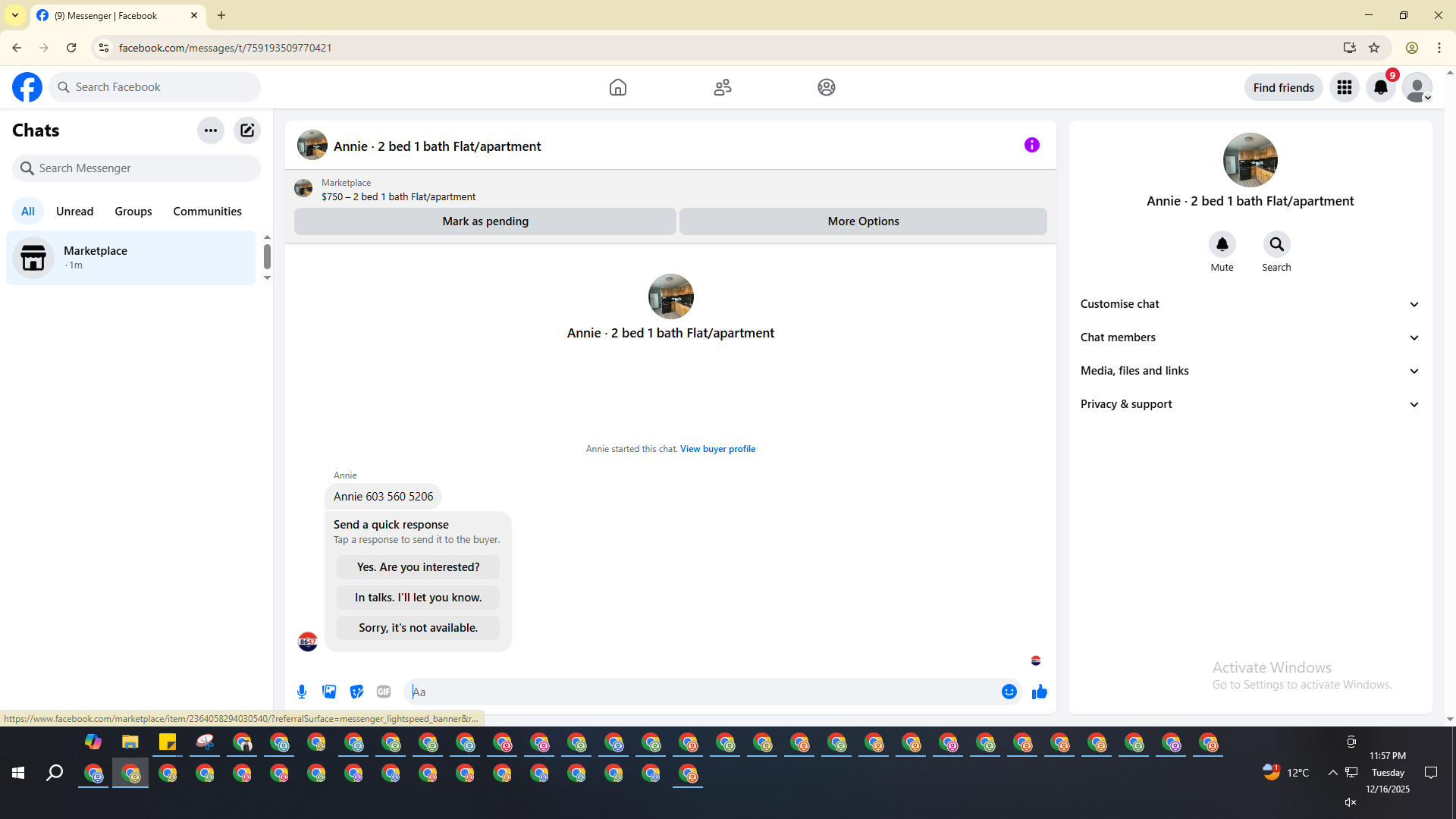Click the listing photo in the right panel
1456x819 pixels.
pos(1250,160)
